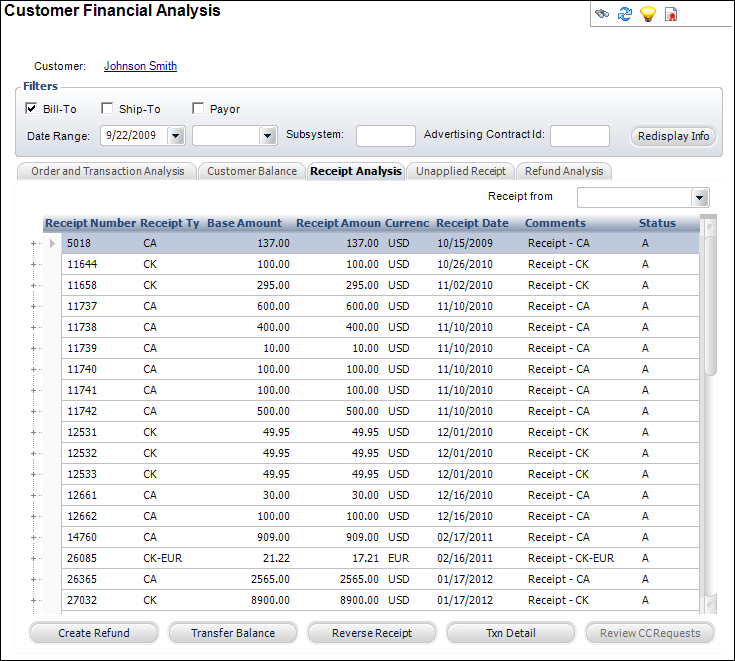Viewport: 735px width, 661px height.
Task: Click the Subsystem input field
Action: click(x=385, y=135)
